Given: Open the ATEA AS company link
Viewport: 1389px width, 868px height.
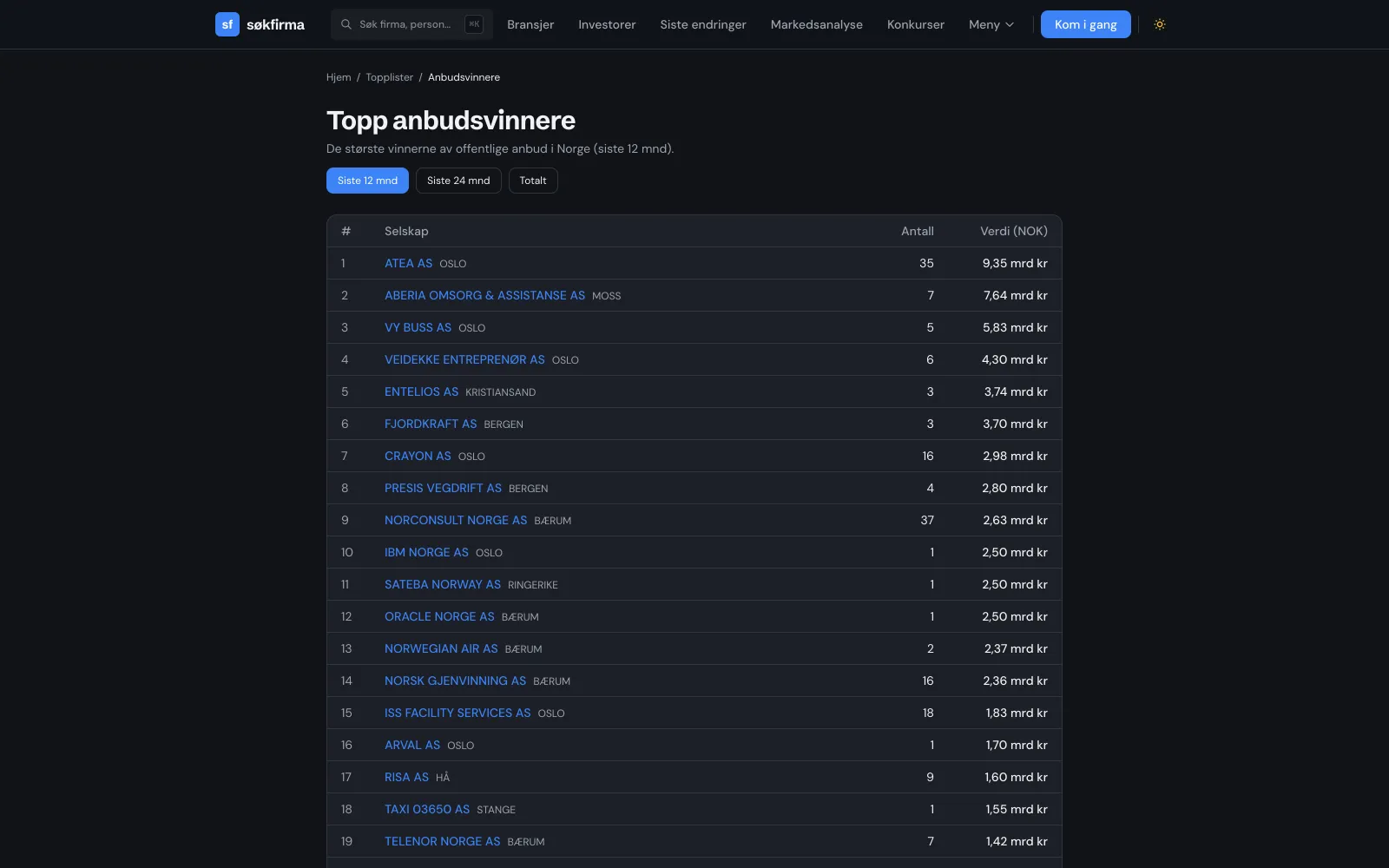Looking at the screenshot, I should [408, 263].
